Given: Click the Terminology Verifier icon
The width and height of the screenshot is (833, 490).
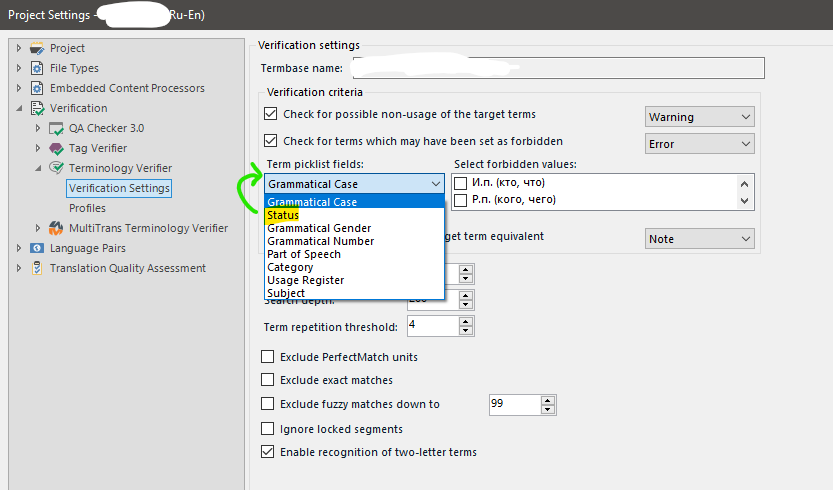Looking at the screenshot, I should coord(56,168).
